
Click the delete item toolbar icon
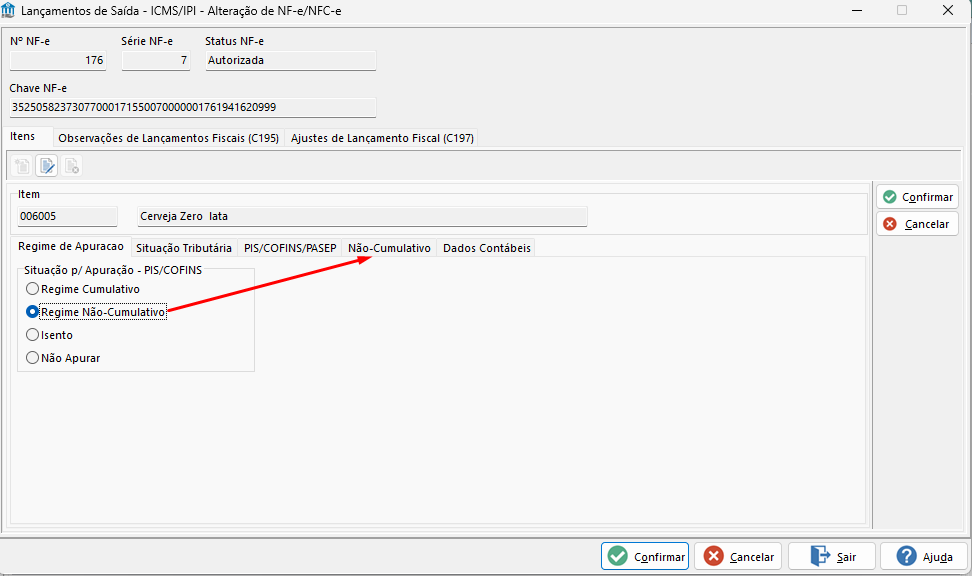(x=72, y=166)
